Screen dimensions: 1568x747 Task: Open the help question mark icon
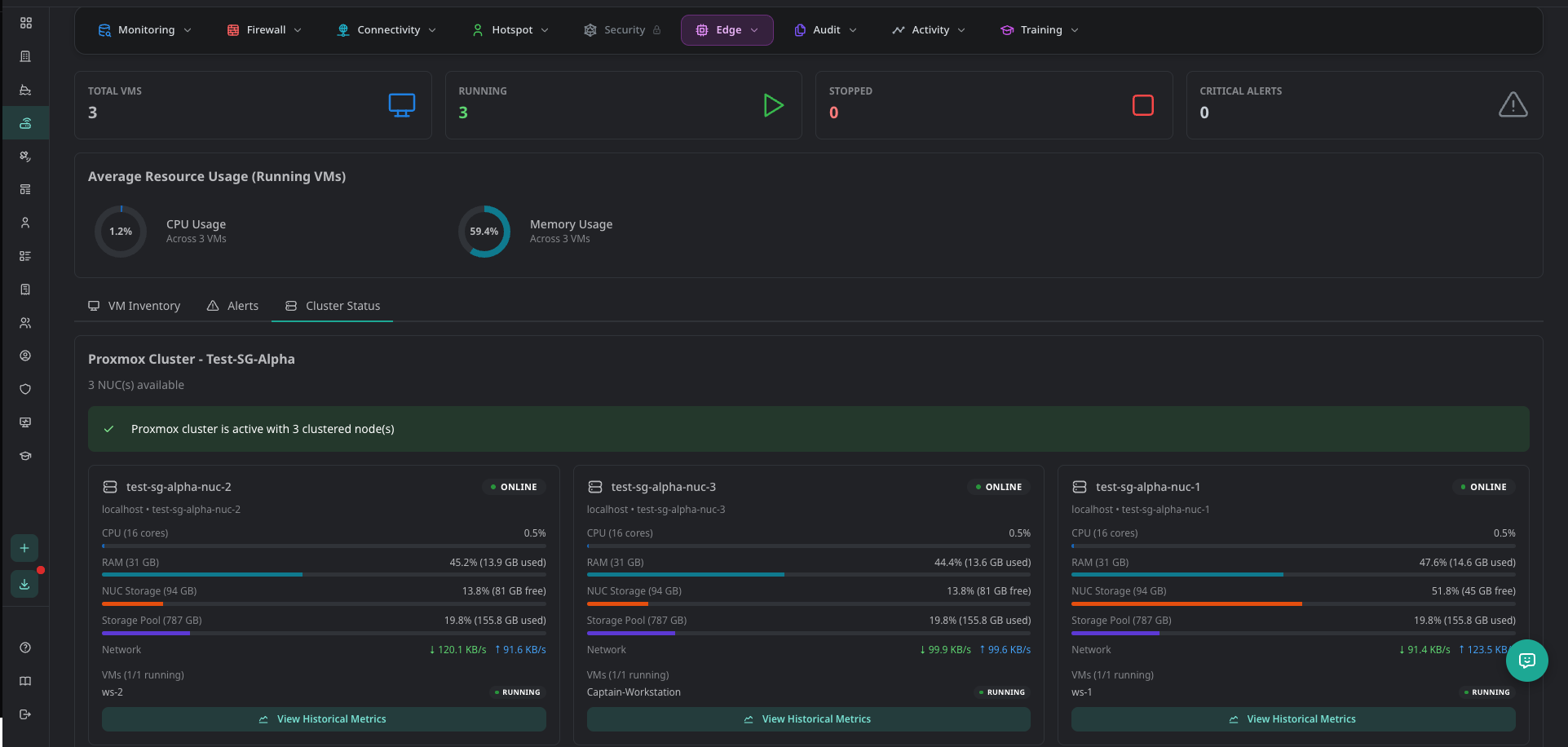(25, 648)
